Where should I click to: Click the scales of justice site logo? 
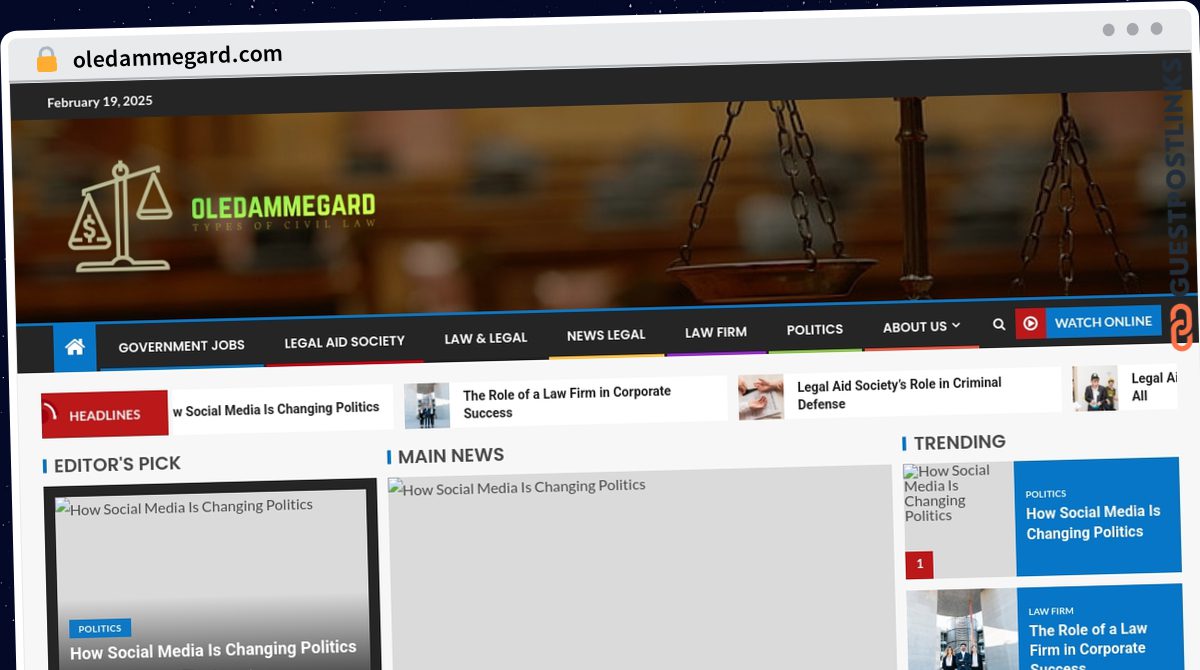[x=120, y=217]
